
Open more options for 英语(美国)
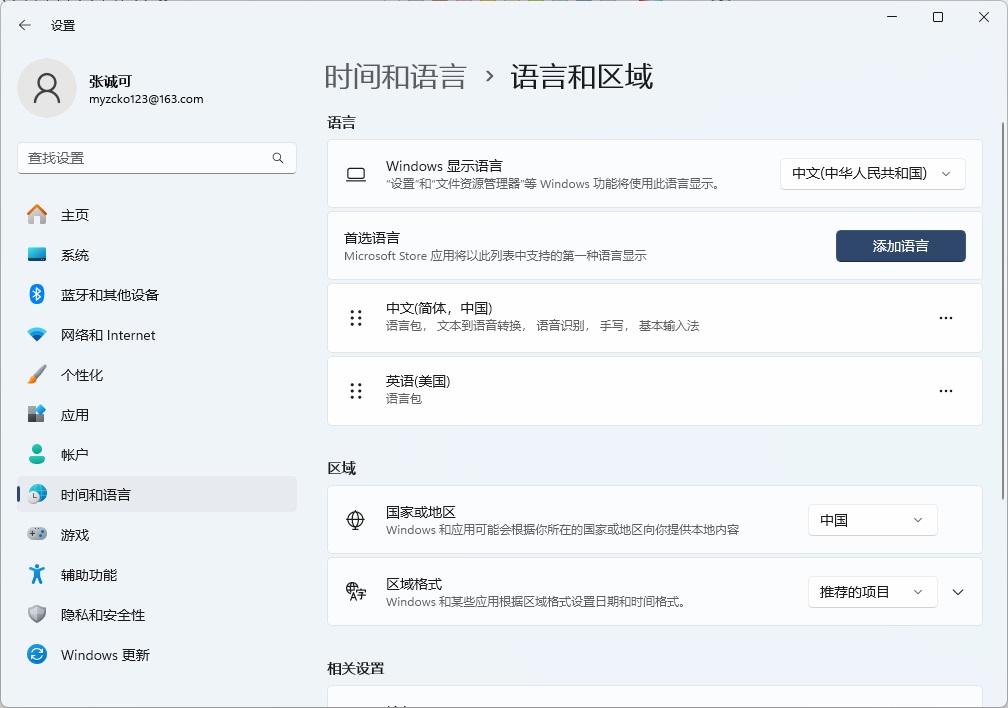point(946,391)
